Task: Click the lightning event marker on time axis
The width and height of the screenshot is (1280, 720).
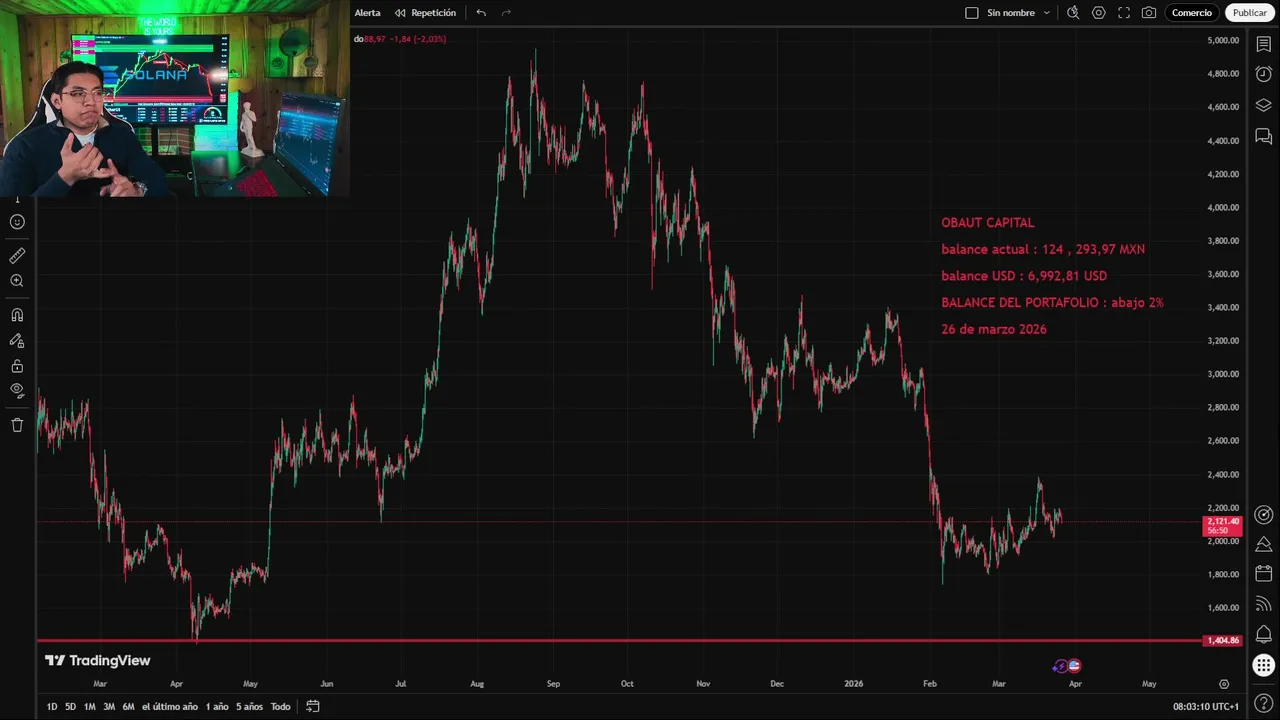Action: (x=1061, y=666)
